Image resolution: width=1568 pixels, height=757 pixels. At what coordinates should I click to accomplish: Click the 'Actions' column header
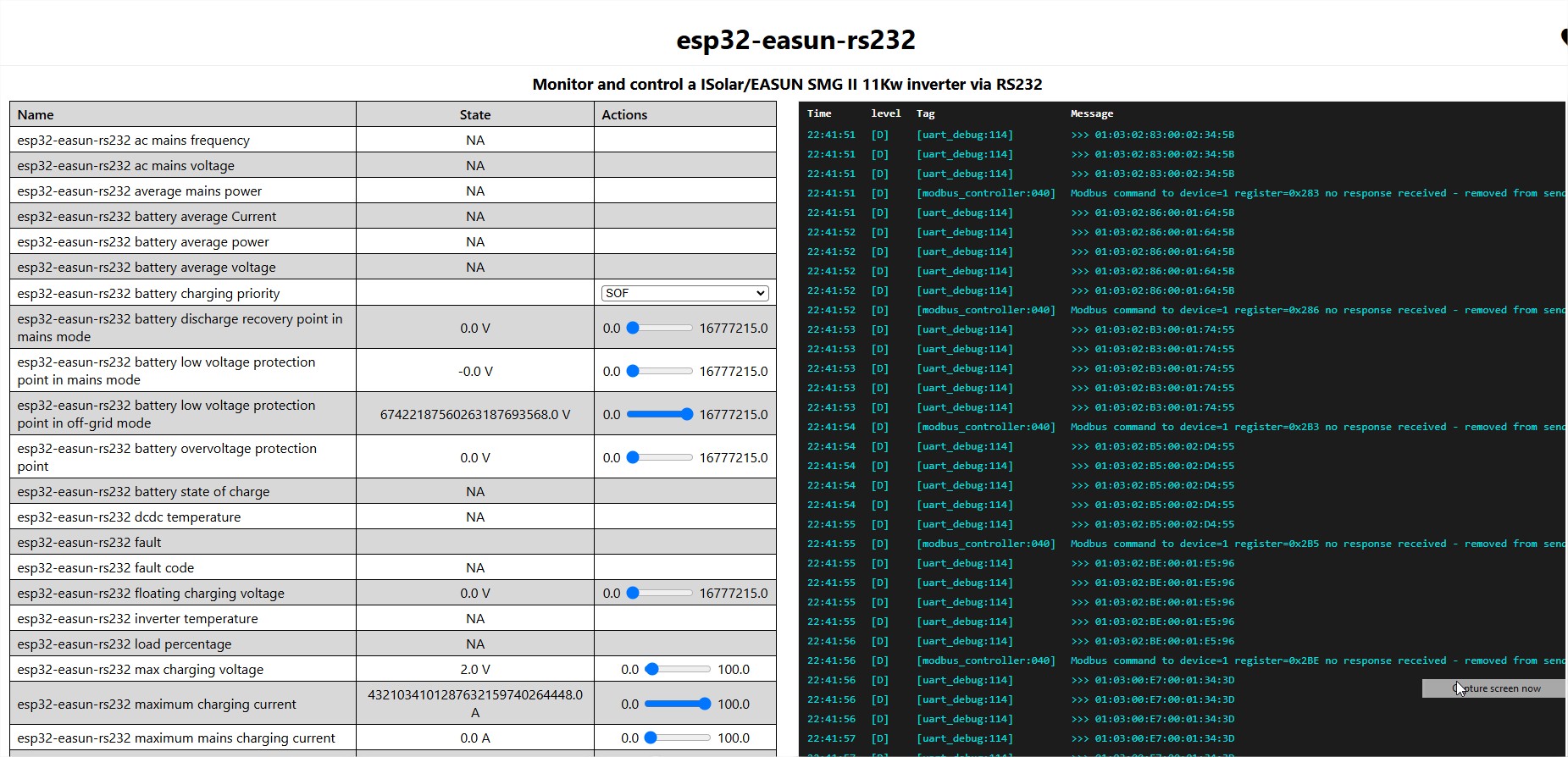(624, 114)
